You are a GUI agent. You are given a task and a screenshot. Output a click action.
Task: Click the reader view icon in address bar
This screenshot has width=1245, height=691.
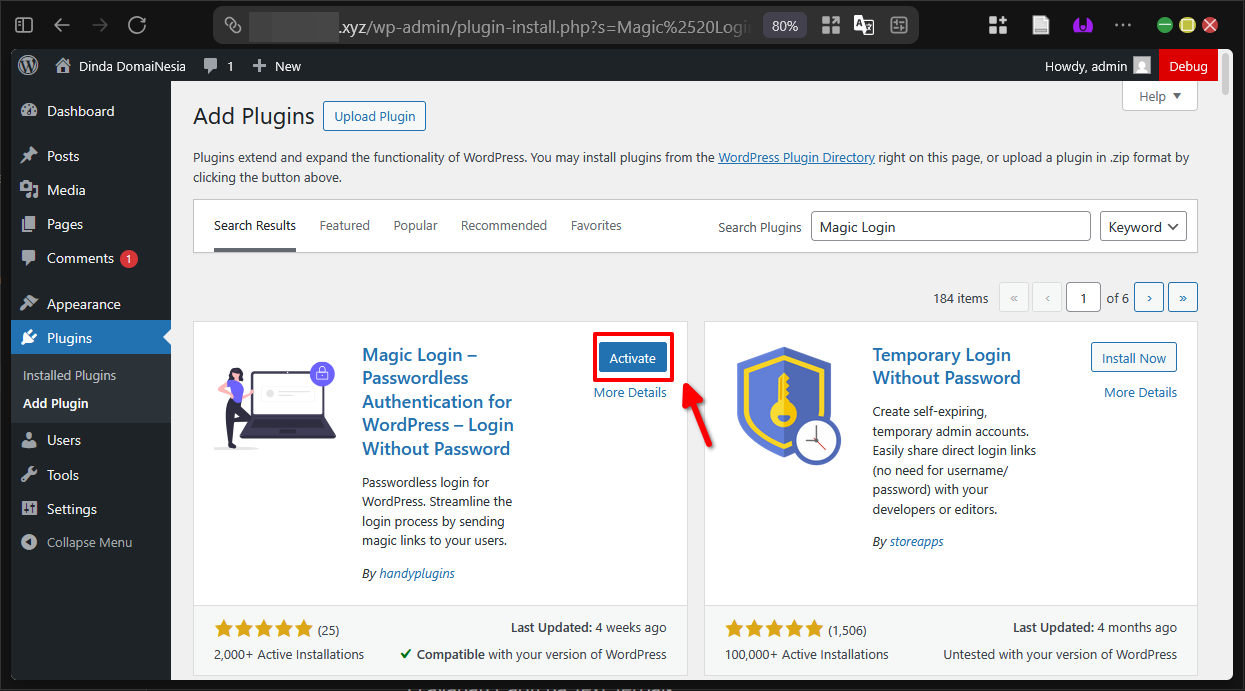point(898,26)
